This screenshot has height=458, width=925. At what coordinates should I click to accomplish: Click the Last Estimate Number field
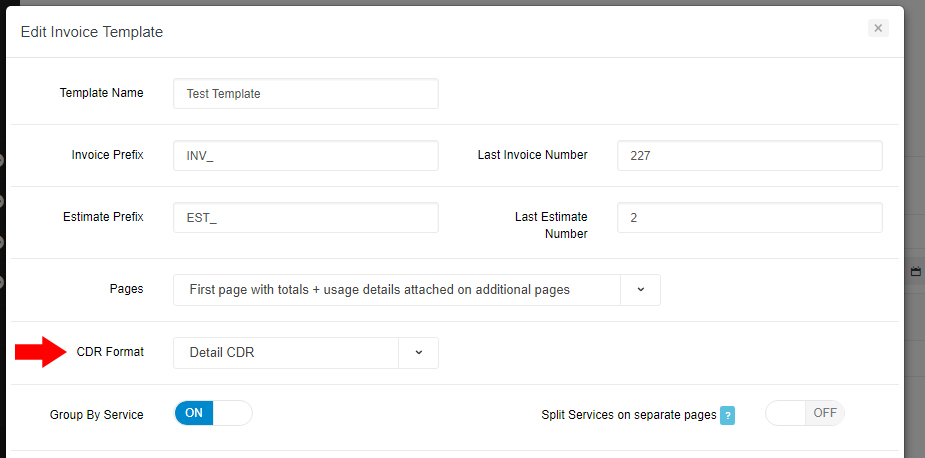tap(749, 218)
